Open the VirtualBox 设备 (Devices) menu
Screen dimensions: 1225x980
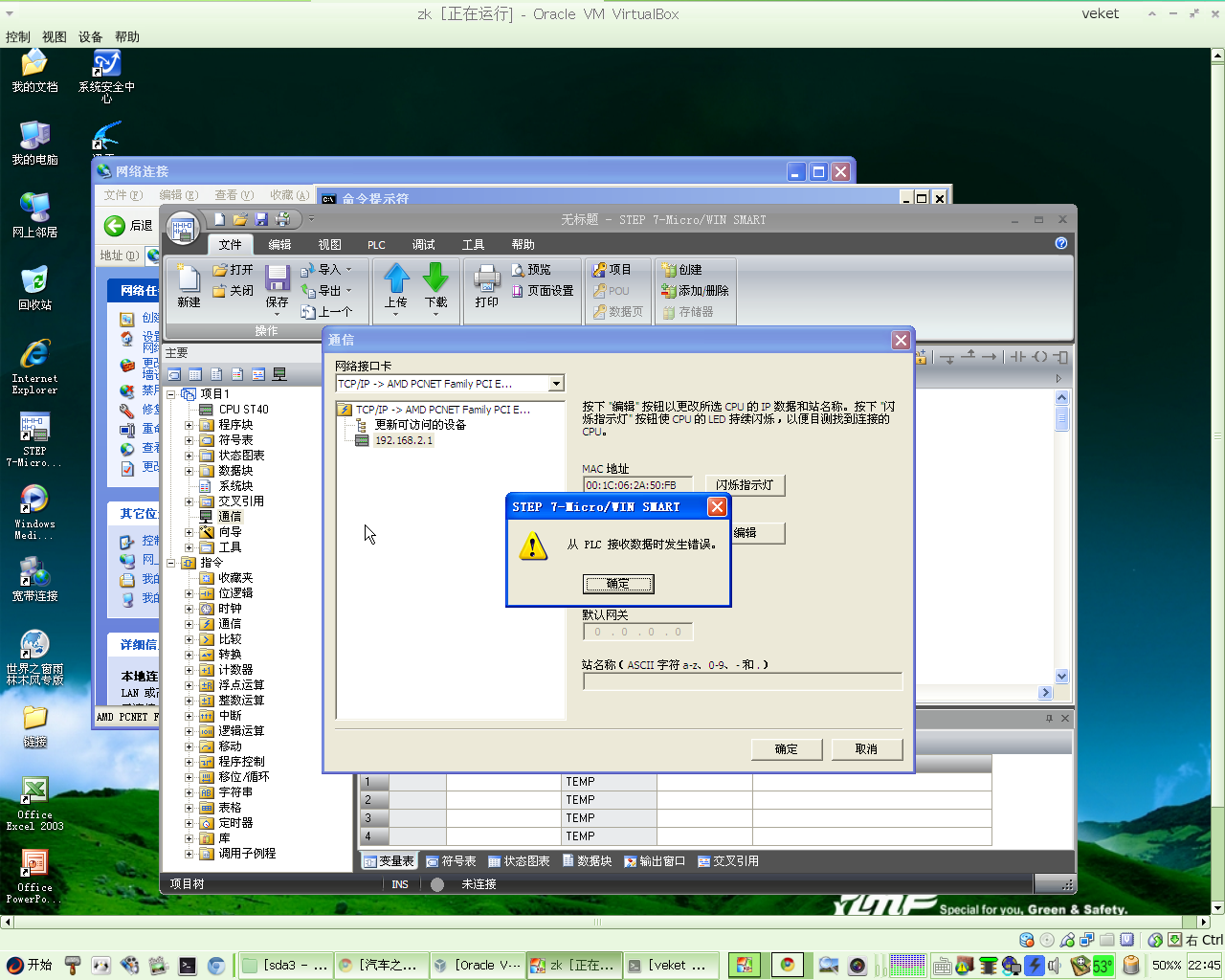click(x=90, y=37)
